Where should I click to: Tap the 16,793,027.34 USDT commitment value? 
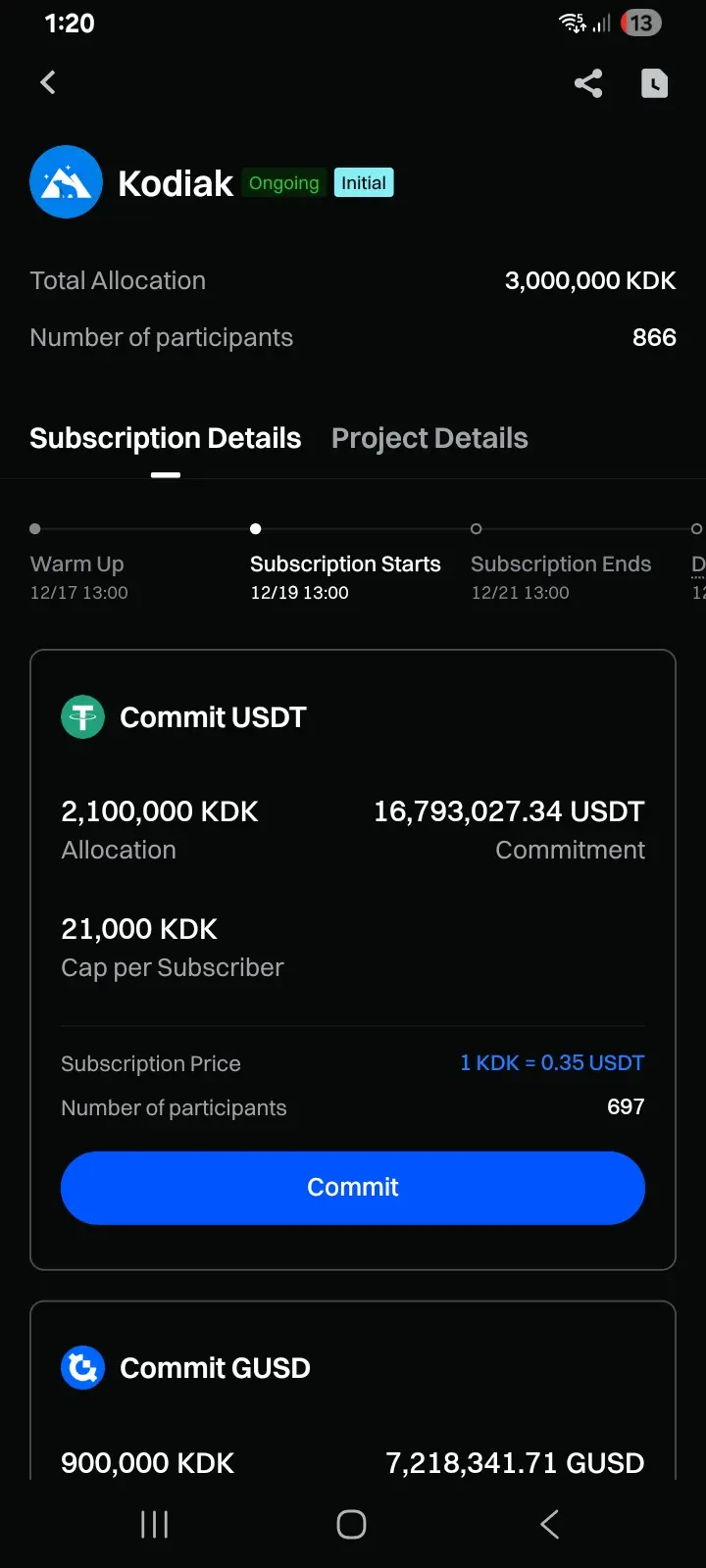point(509,811)
